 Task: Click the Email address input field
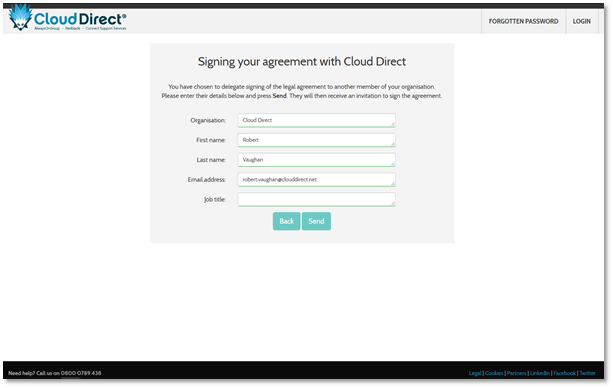(x=316, y=180)
